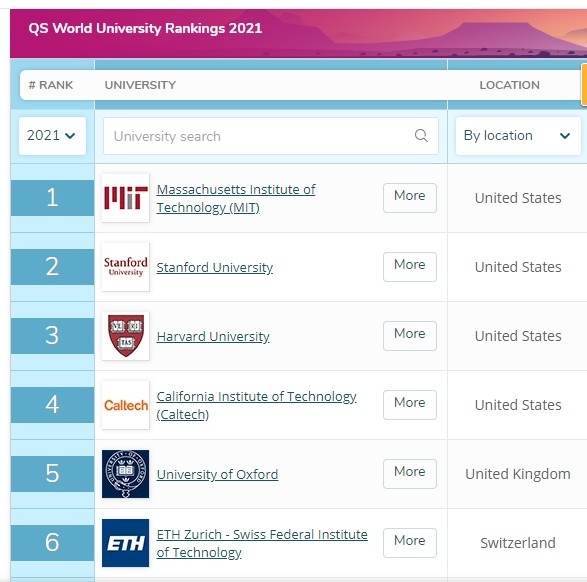Click the magnifier search icon

(x=421, y=135)
